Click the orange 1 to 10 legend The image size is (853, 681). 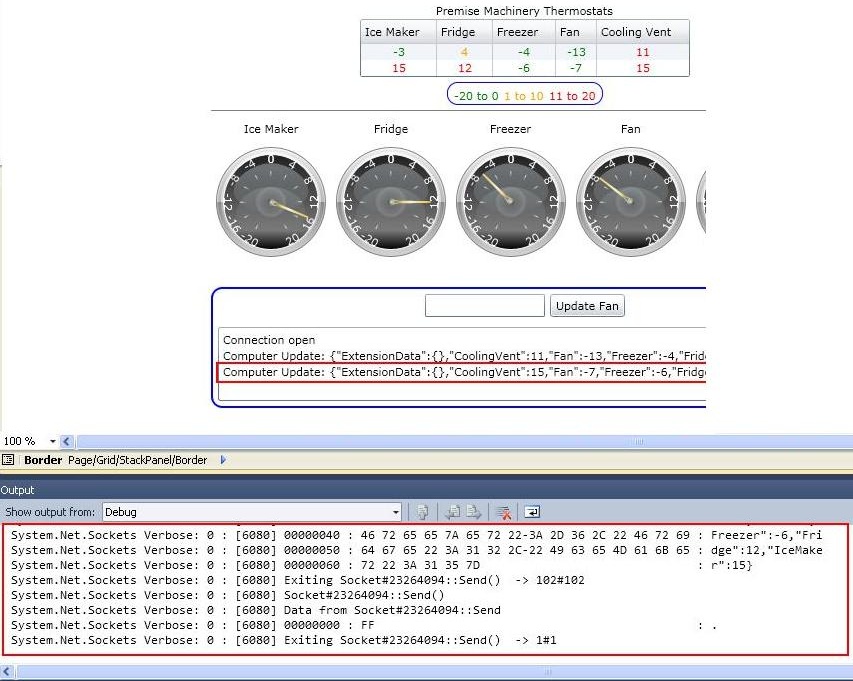click(523, 96)
